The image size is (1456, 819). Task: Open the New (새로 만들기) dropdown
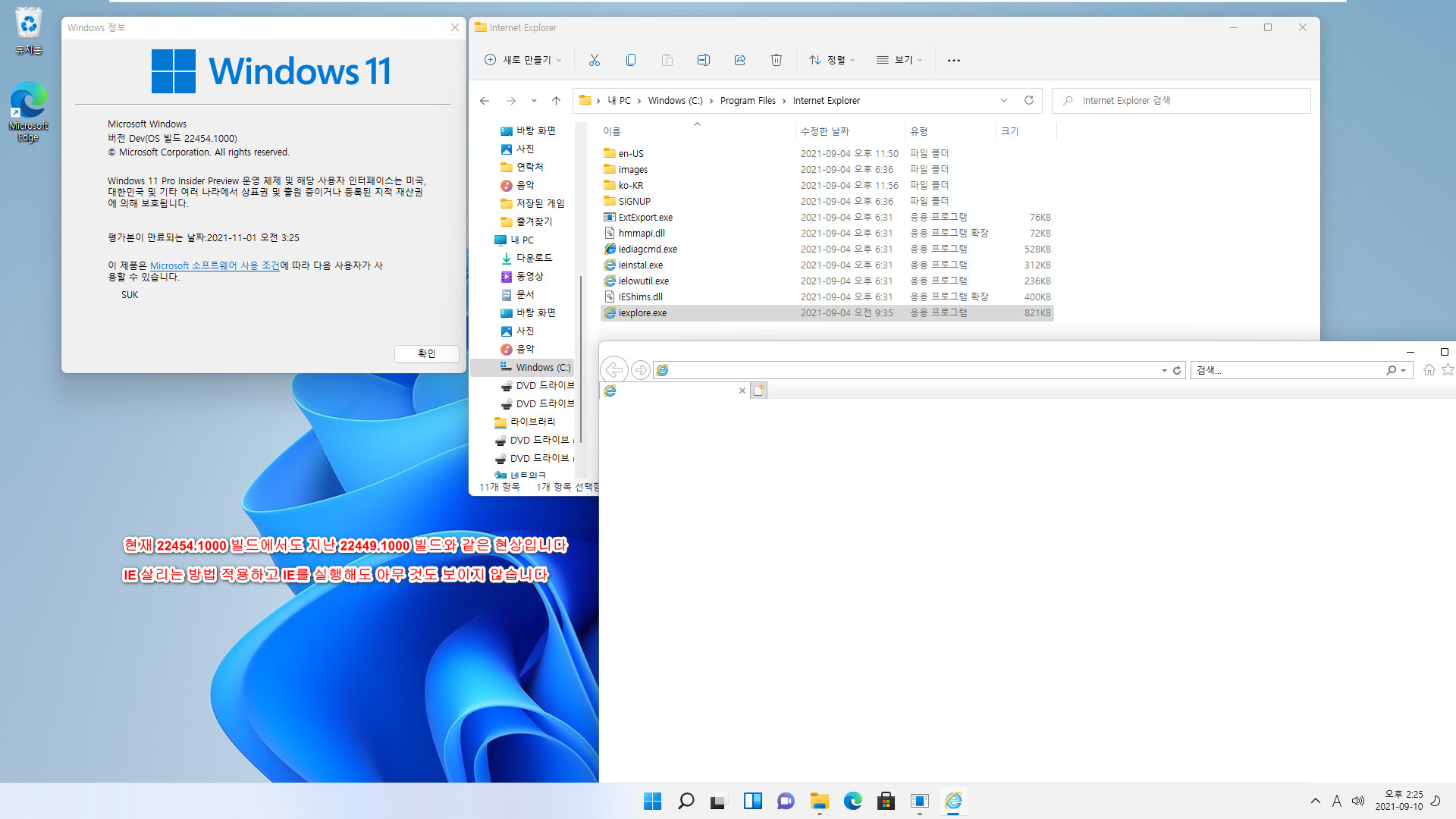coord(523,60)
